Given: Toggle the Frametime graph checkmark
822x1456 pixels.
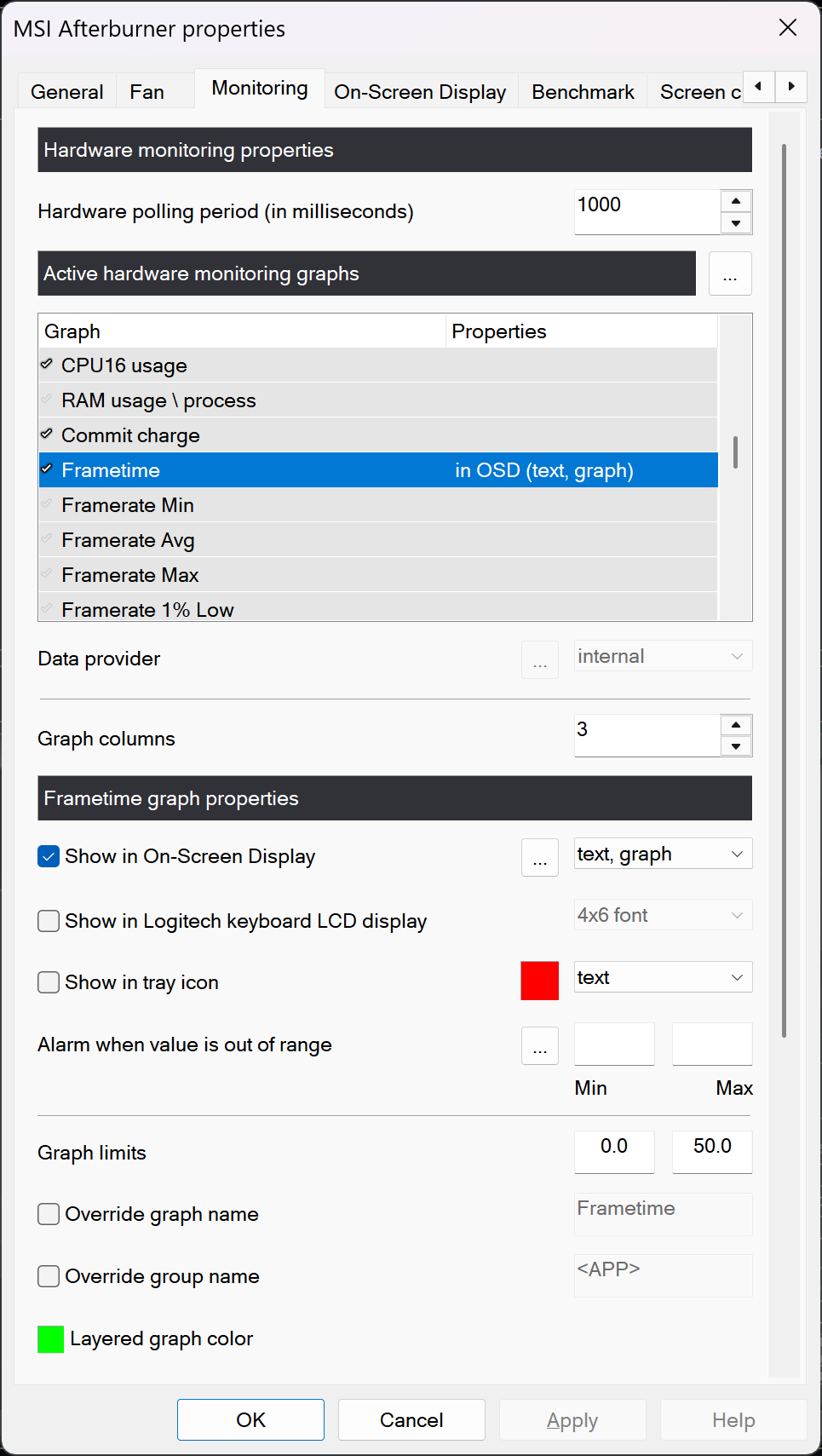Looking at the screenshot, I should pyautogui.click(x=47, y=469).
